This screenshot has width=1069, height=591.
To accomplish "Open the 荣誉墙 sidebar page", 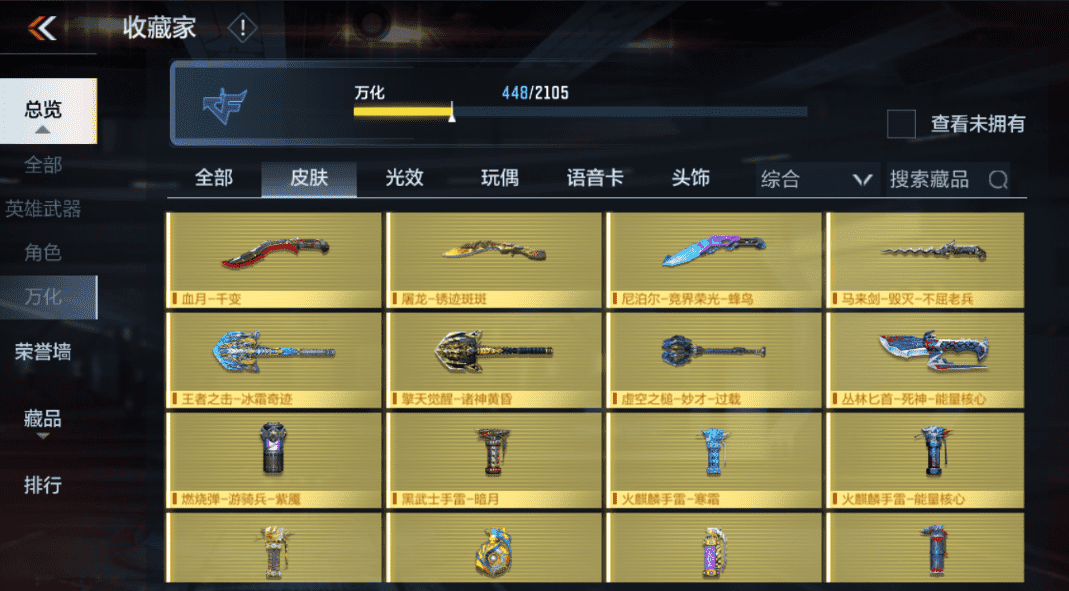I will (x=43, y=352).
